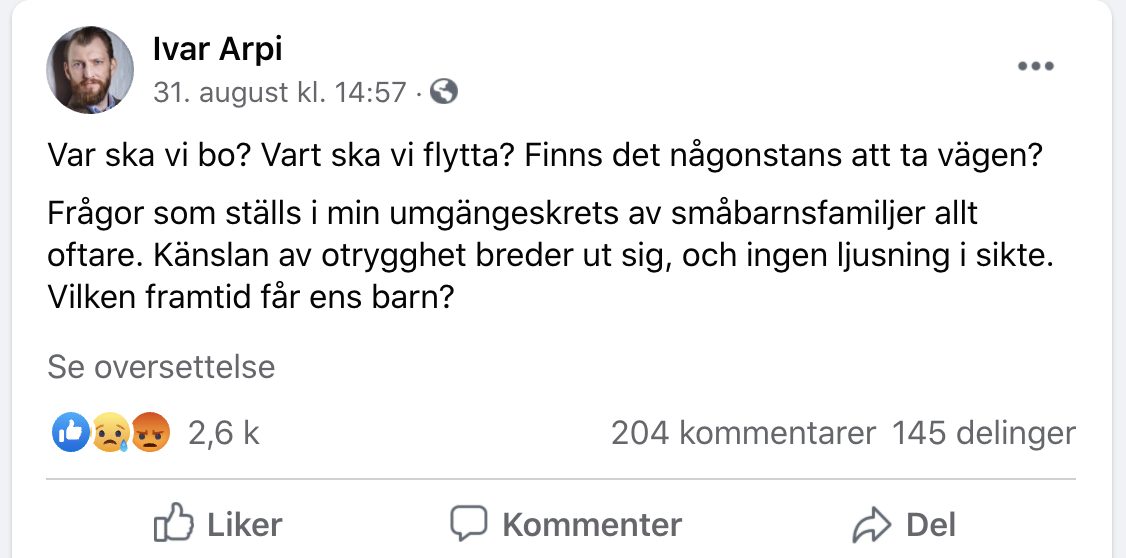Show who reacted via the 2,6 k count
The image size is (1126, 558).
(x=224, y=433)
